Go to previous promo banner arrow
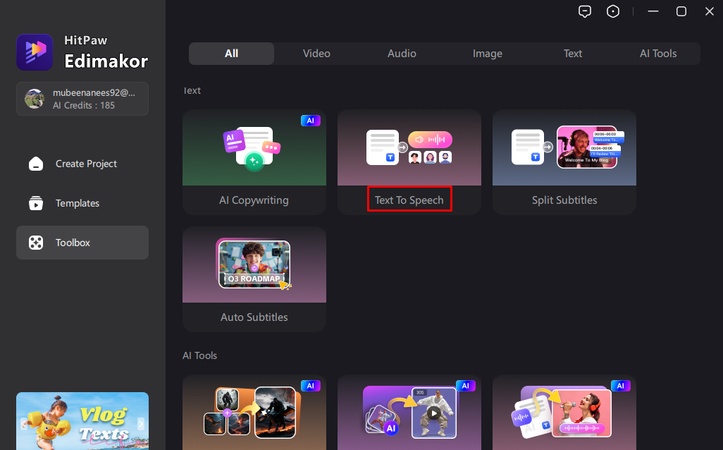The image size is (723, 450). click(24, 423)
